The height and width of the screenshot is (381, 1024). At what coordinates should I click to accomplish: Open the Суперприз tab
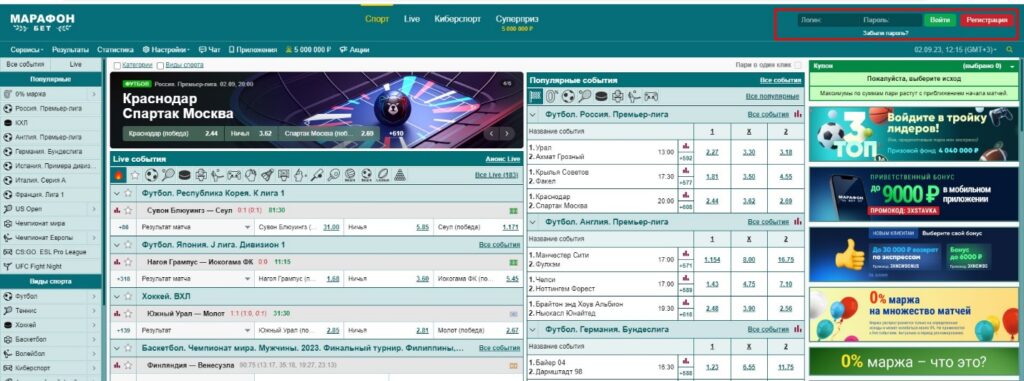(517, 22)
